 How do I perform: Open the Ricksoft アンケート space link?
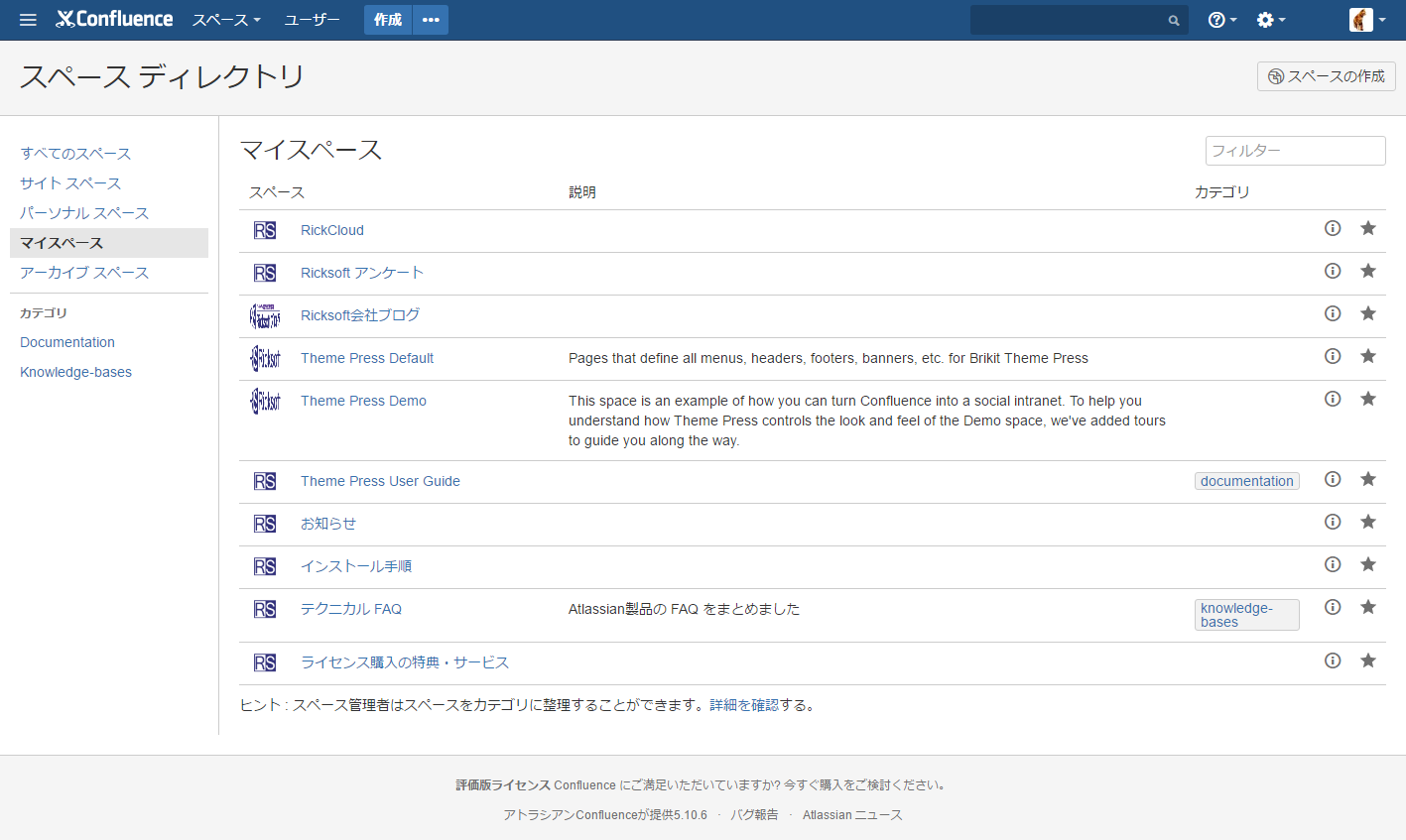click(x=362, y=273)
